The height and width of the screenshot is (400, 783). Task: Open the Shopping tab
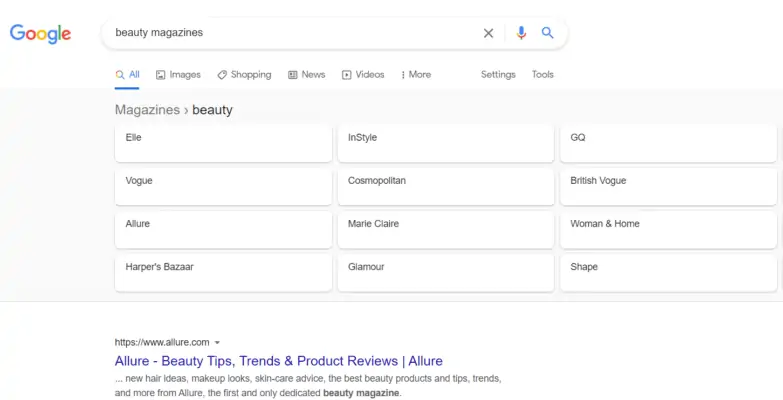click(x=244, y=74)
